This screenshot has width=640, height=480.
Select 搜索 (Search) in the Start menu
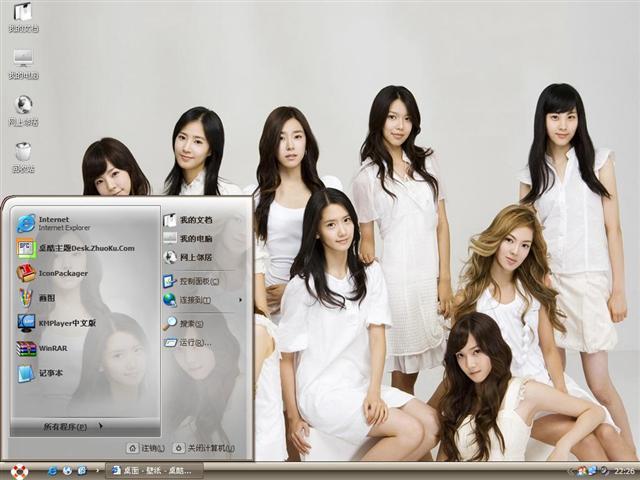click(190, 323)
